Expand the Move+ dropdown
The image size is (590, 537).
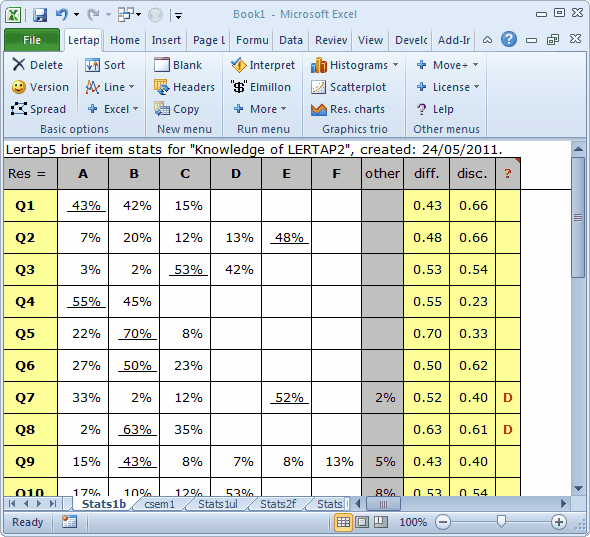pos(475,65)
